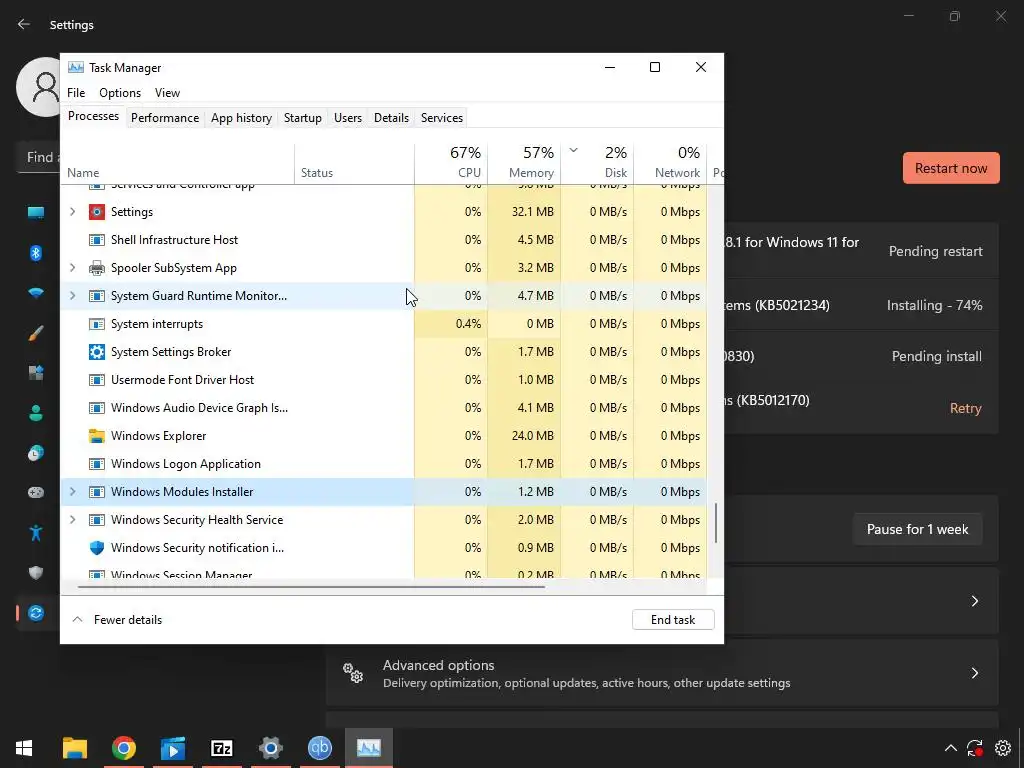Viewport: 1024px width, 768px height.
Task: Sort processes by Memory column
Action: pyautogui.click(x=524, y=162)
